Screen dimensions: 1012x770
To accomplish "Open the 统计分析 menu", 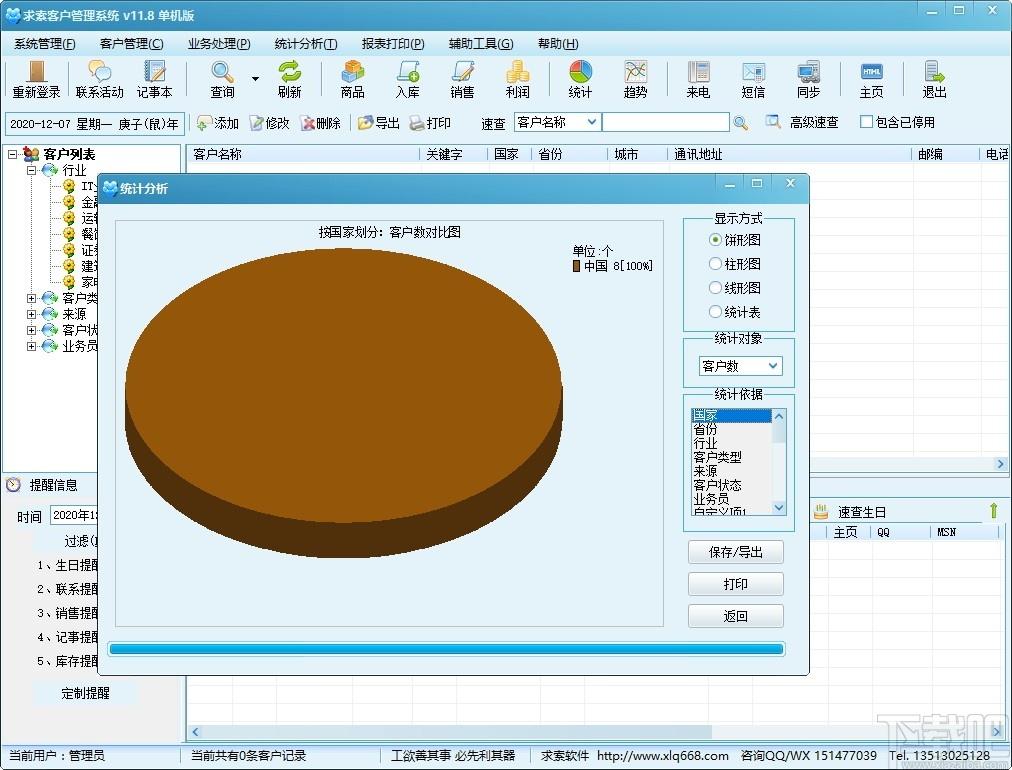I will pos(305,43).
